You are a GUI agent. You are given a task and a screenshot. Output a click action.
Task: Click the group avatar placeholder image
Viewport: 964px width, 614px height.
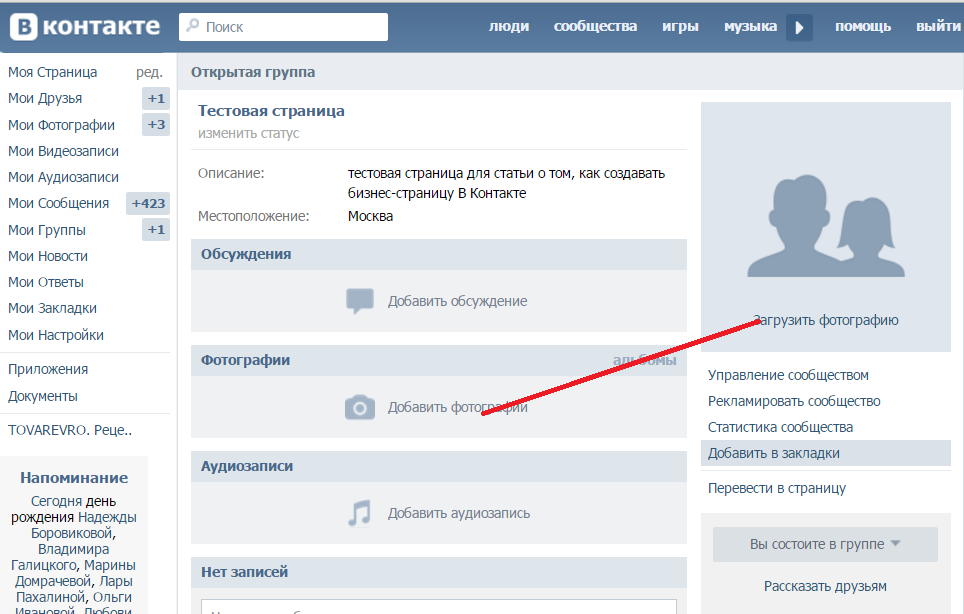click(826, 226)
